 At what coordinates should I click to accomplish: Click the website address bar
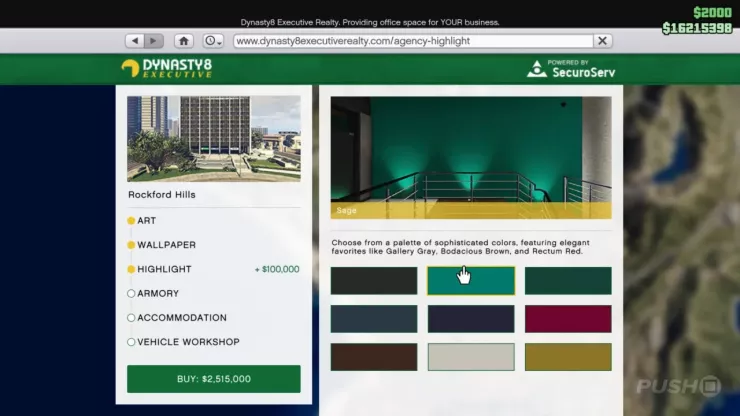pos(413,41)
